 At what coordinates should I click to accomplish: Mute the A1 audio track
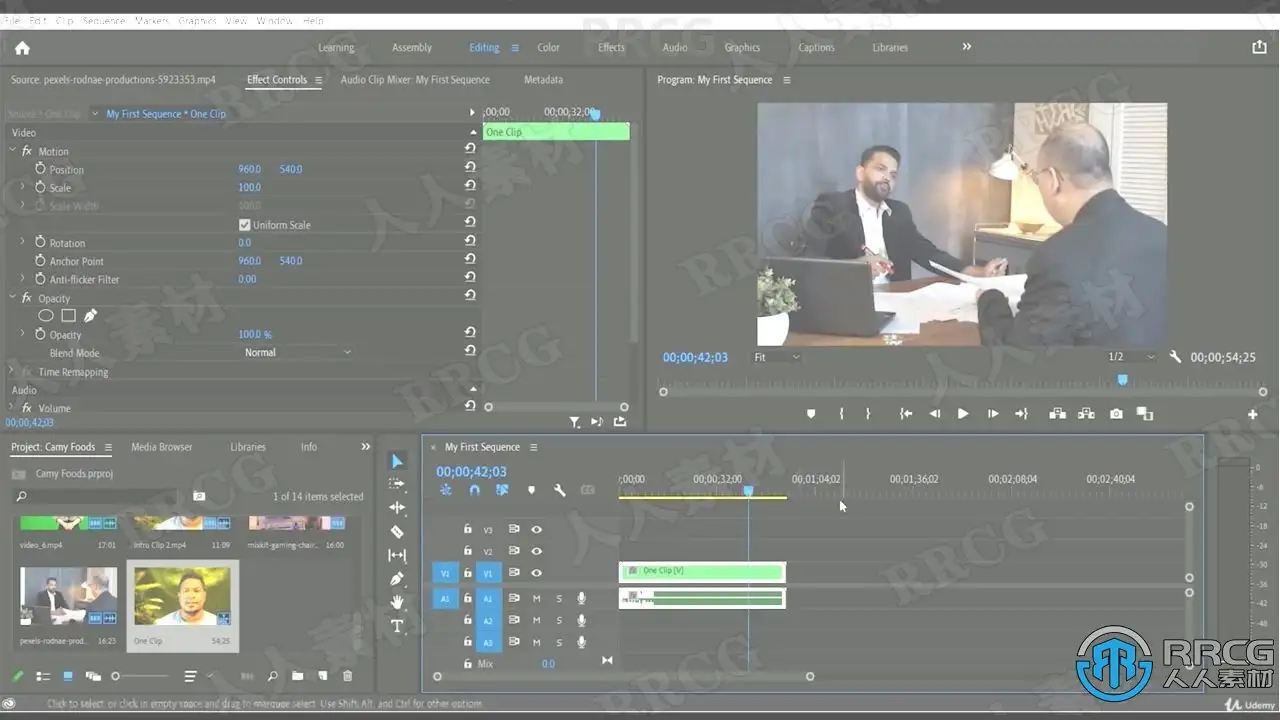pos(537,598)
